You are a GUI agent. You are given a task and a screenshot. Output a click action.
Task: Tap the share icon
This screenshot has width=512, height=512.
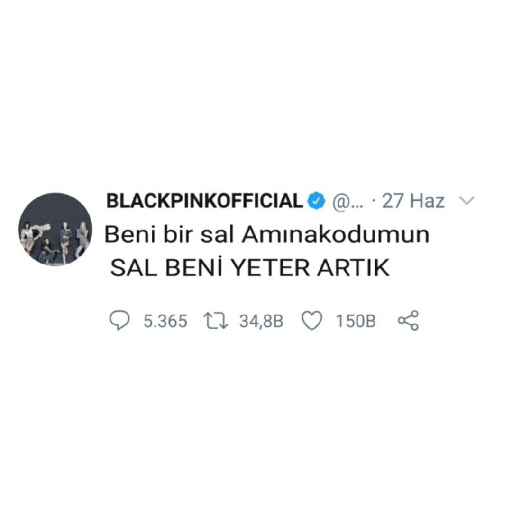(408, 321)
